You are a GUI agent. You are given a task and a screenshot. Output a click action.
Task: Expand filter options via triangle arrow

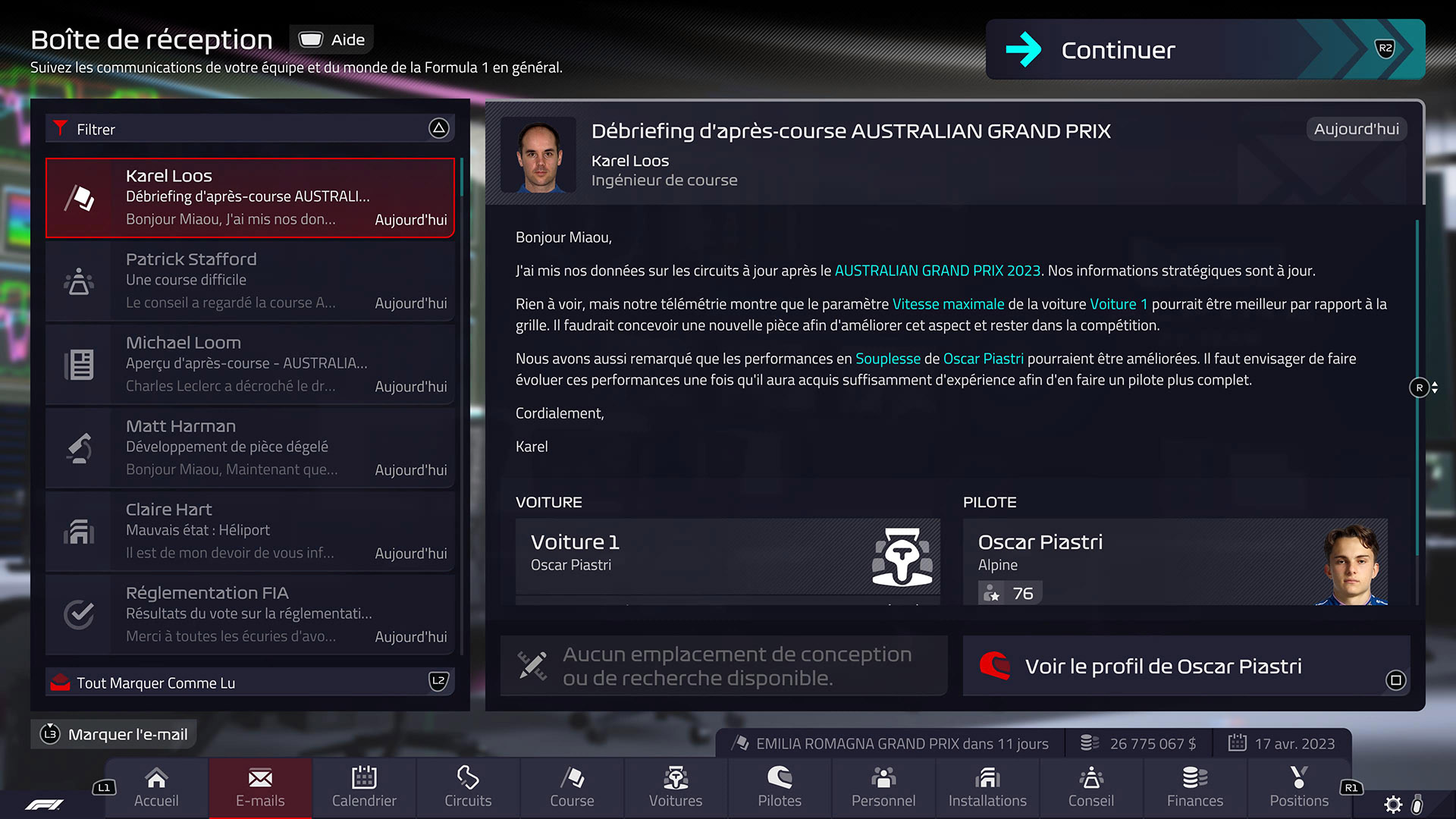tap(438, 128)
